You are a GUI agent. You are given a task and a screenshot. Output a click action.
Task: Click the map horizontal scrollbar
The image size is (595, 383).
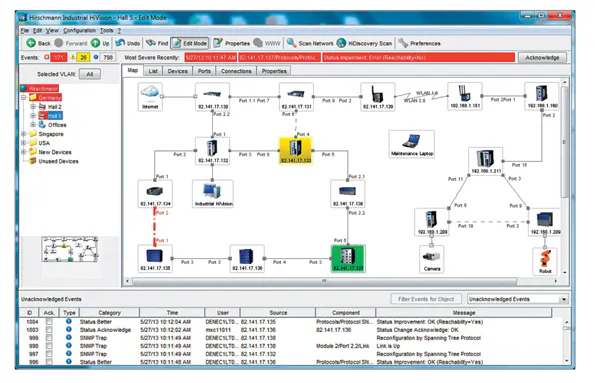pos(324,281)
